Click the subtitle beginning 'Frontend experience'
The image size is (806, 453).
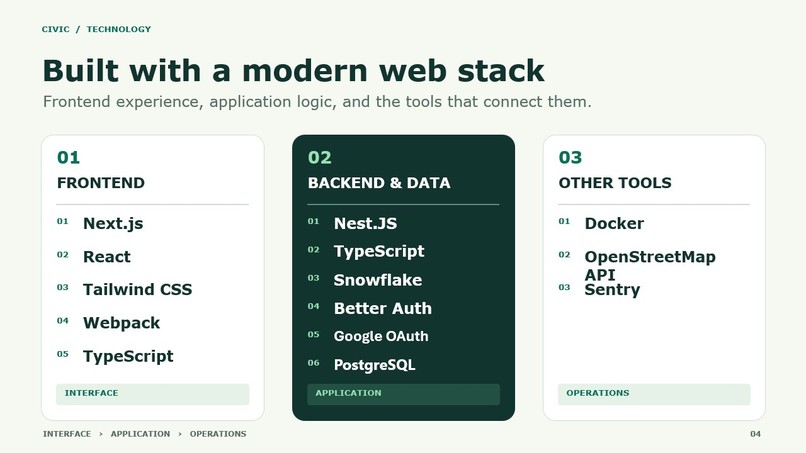coord(317,102)
